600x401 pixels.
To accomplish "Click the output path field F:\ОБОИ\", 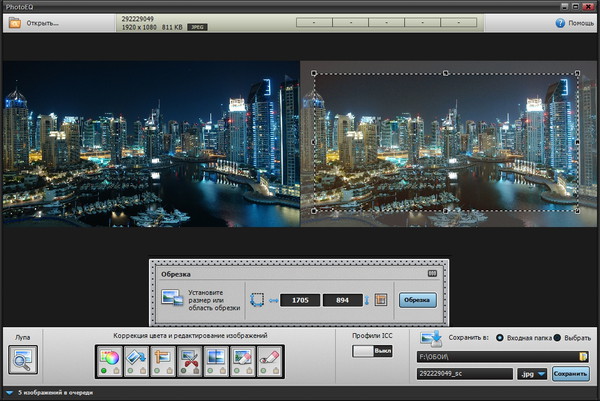I will [502, 357].
